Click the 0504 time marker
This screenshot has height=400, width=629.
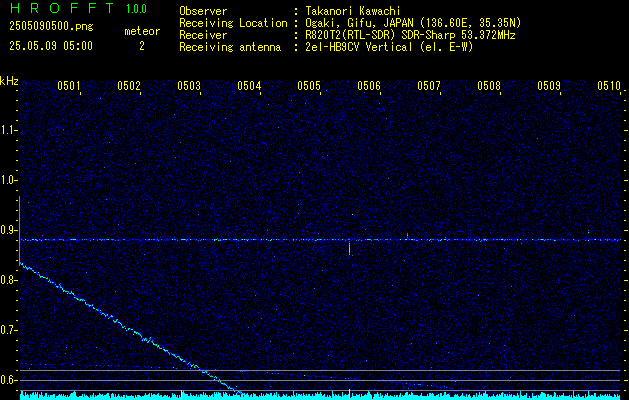click(x=249, y=85)
